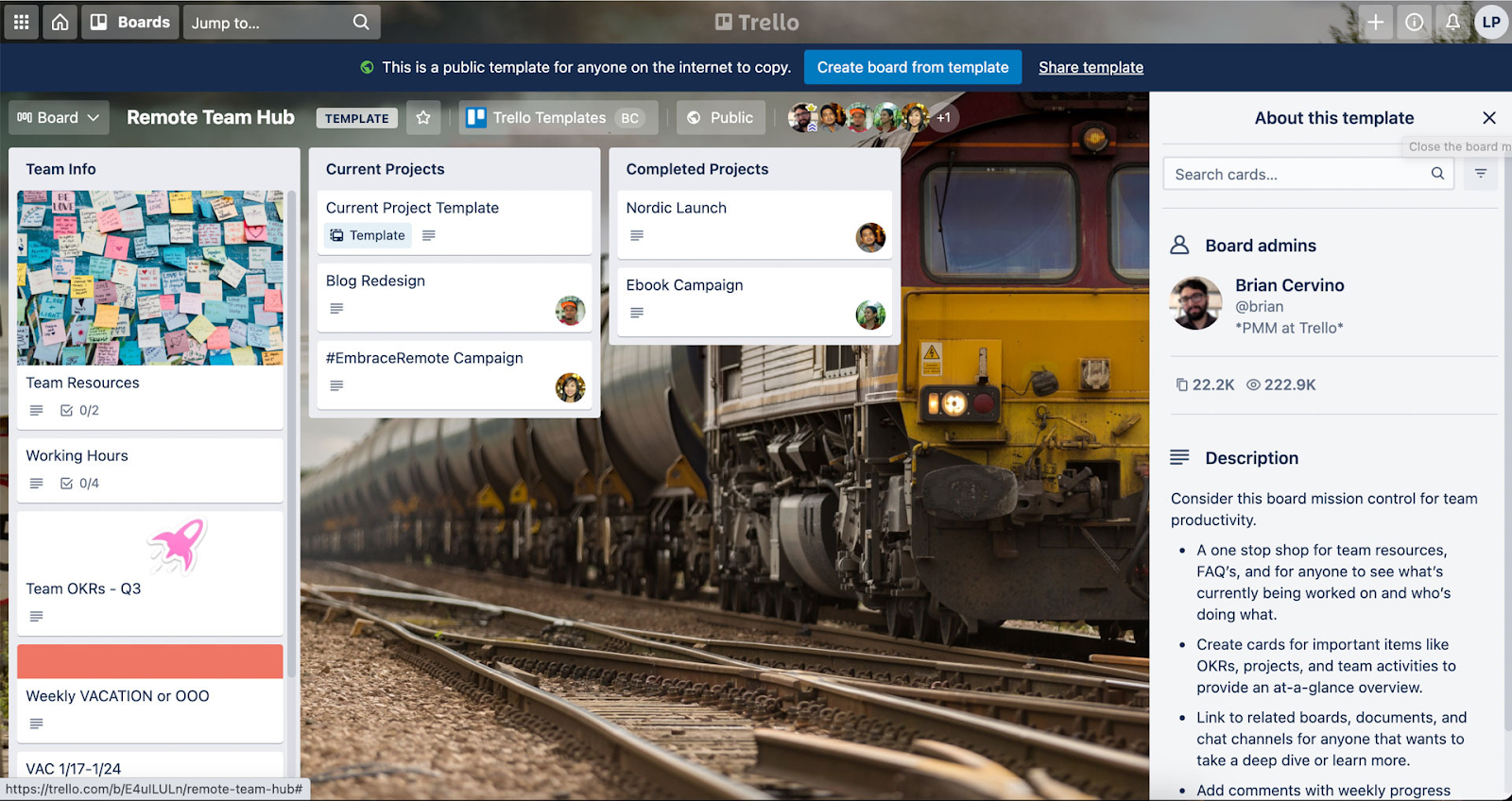
Task: Open the Current Project Template card
Action: pyautogui.click(x=455, y=222)
